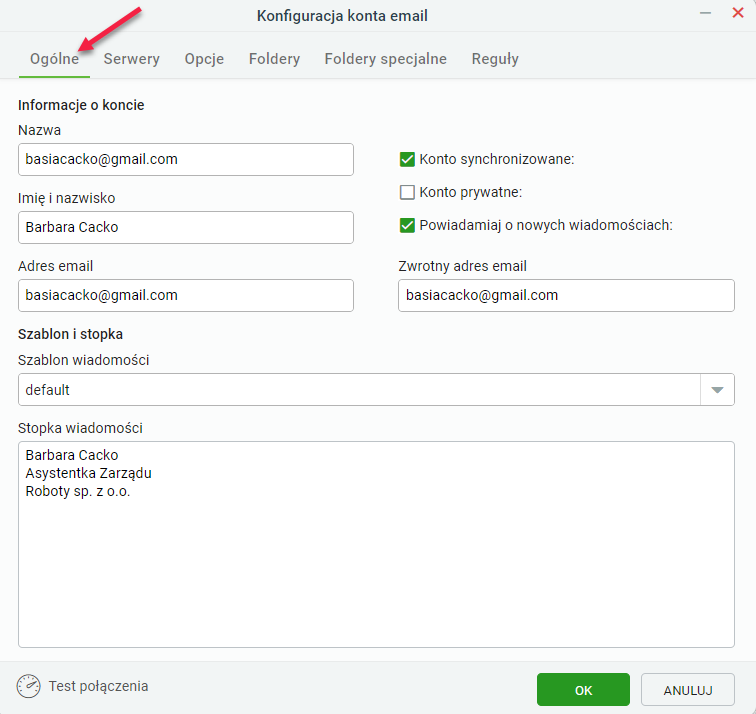Confirm with the green OK button

583,690
